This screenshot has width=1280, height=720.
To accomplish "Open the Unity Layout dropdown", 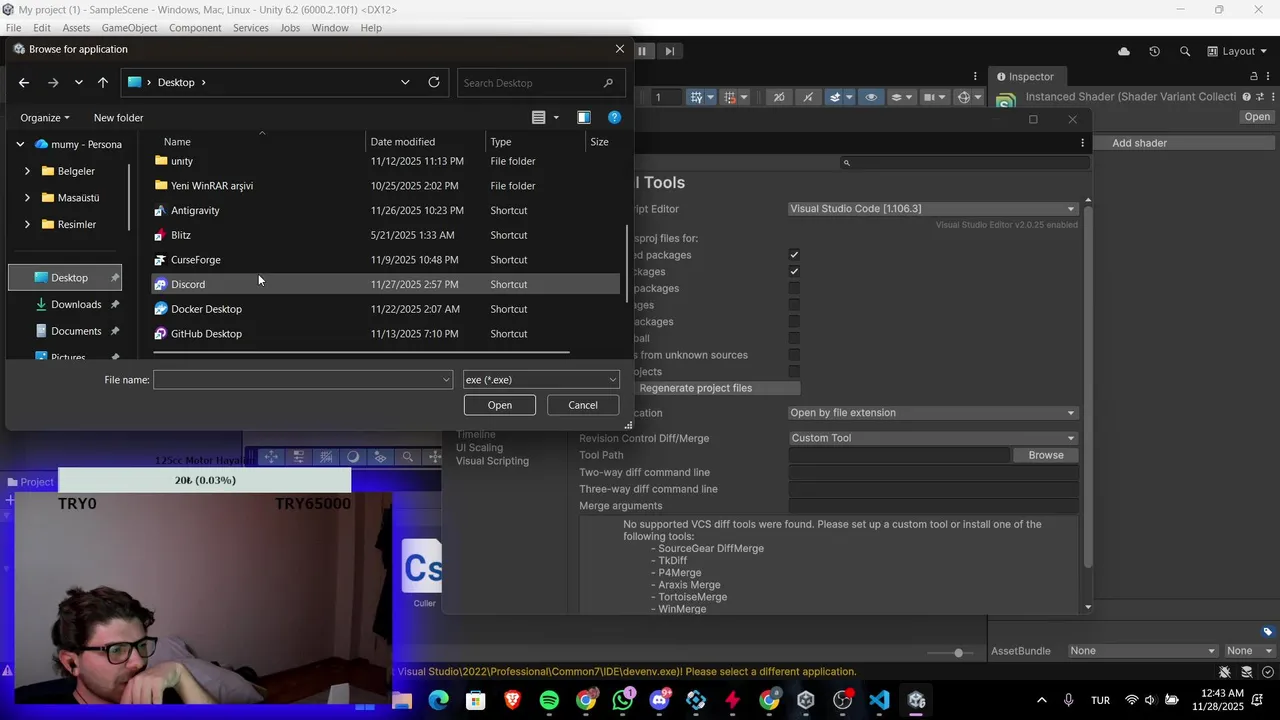I will (1238, 51).
